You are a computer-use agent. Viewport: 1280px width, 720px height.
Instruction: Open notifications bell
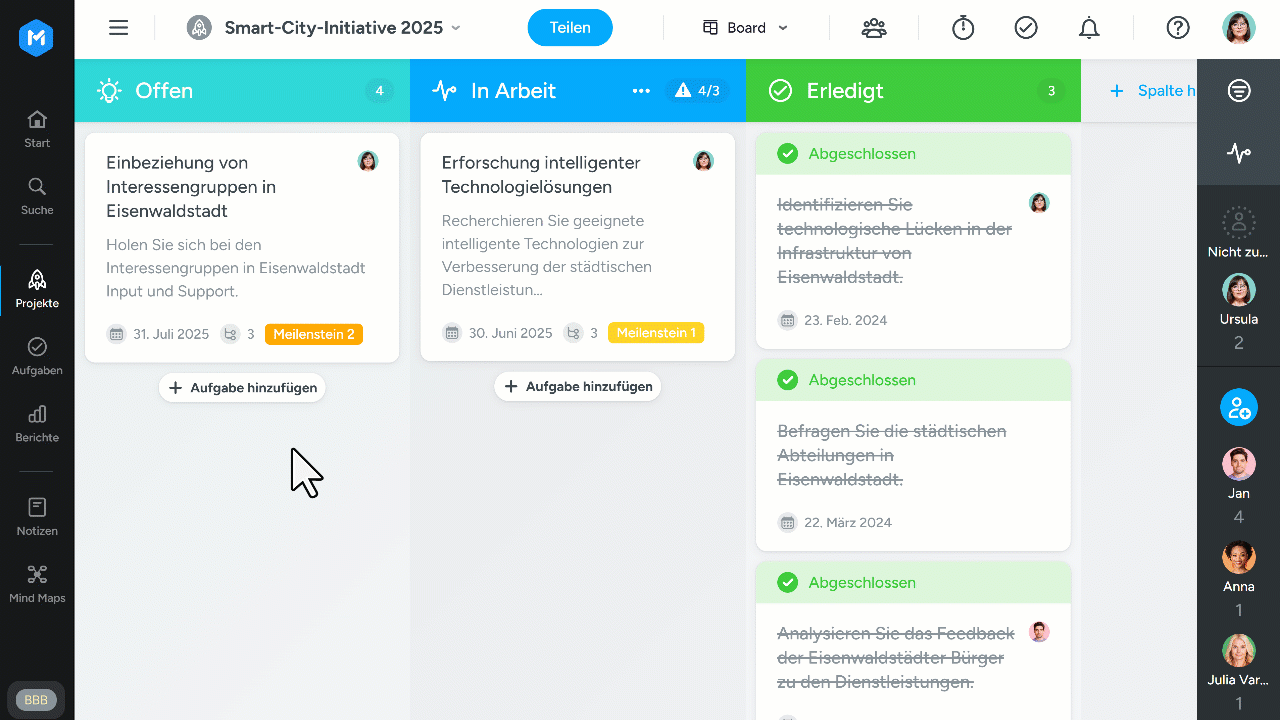click(1089, 28)
